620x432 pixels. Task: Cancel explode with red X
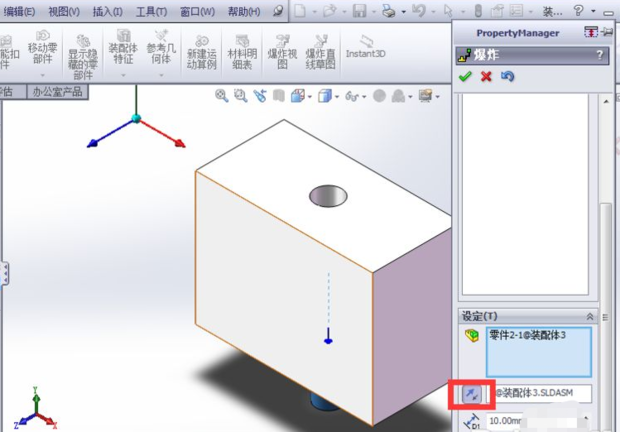coord(486,76)
